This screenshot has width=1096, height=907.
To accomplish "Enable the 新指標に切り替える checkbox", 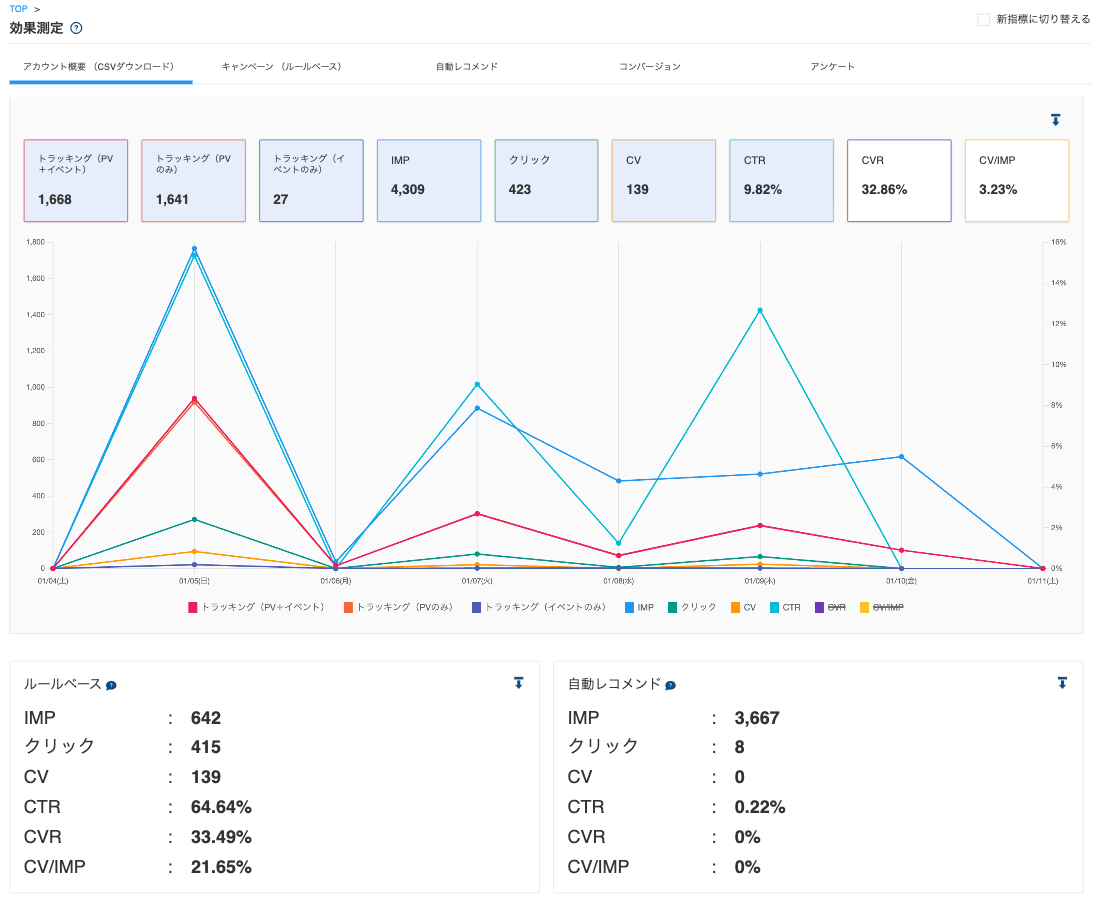I will point(983,20).
